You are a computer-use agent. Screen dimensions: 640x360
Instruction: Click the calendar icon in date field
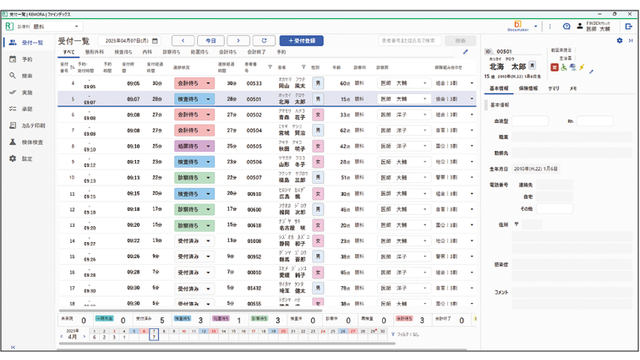[x=155, y=41]
